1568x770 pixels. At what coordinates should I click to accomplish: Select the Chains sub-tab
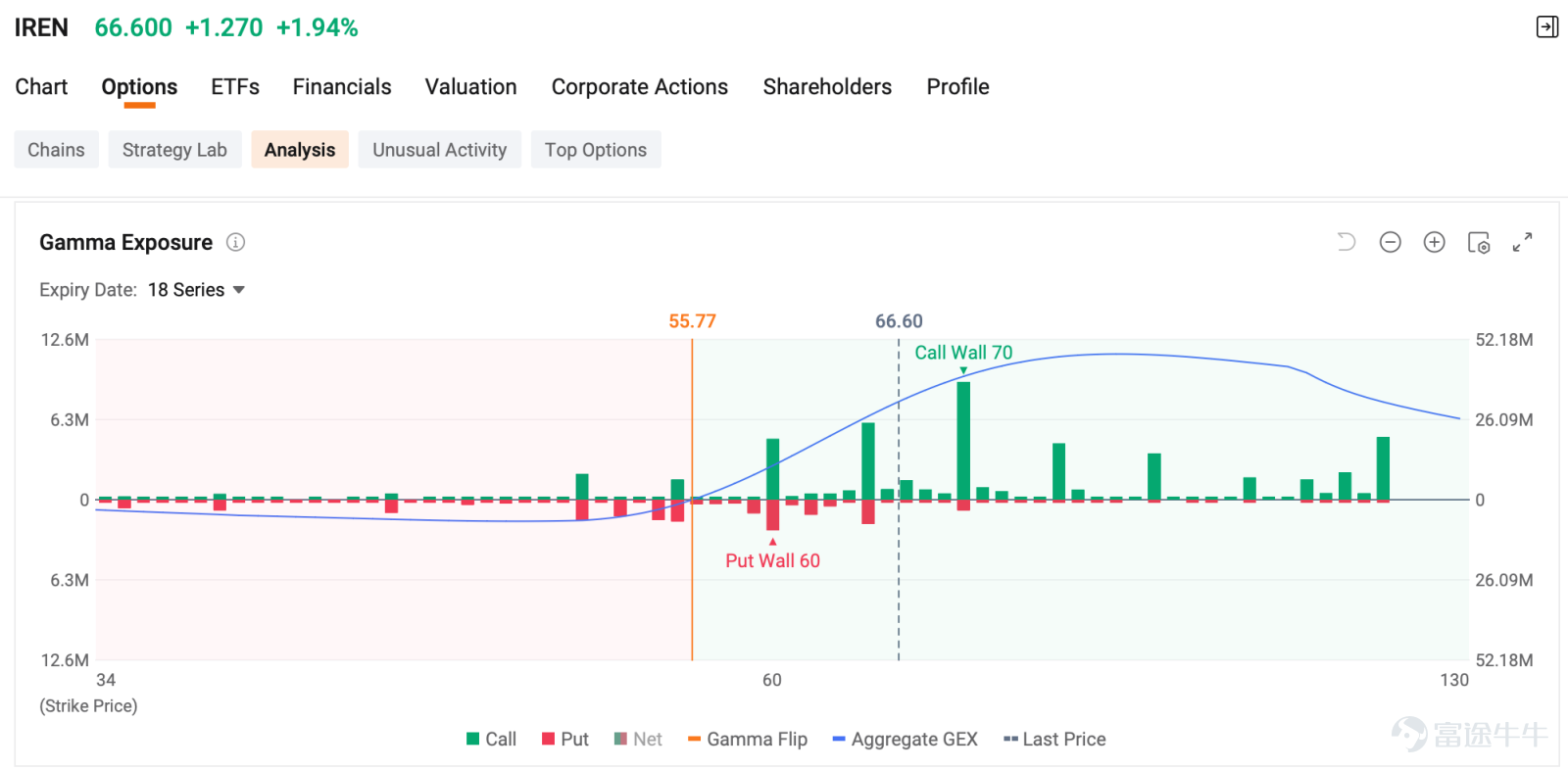(x=56, y=150)
